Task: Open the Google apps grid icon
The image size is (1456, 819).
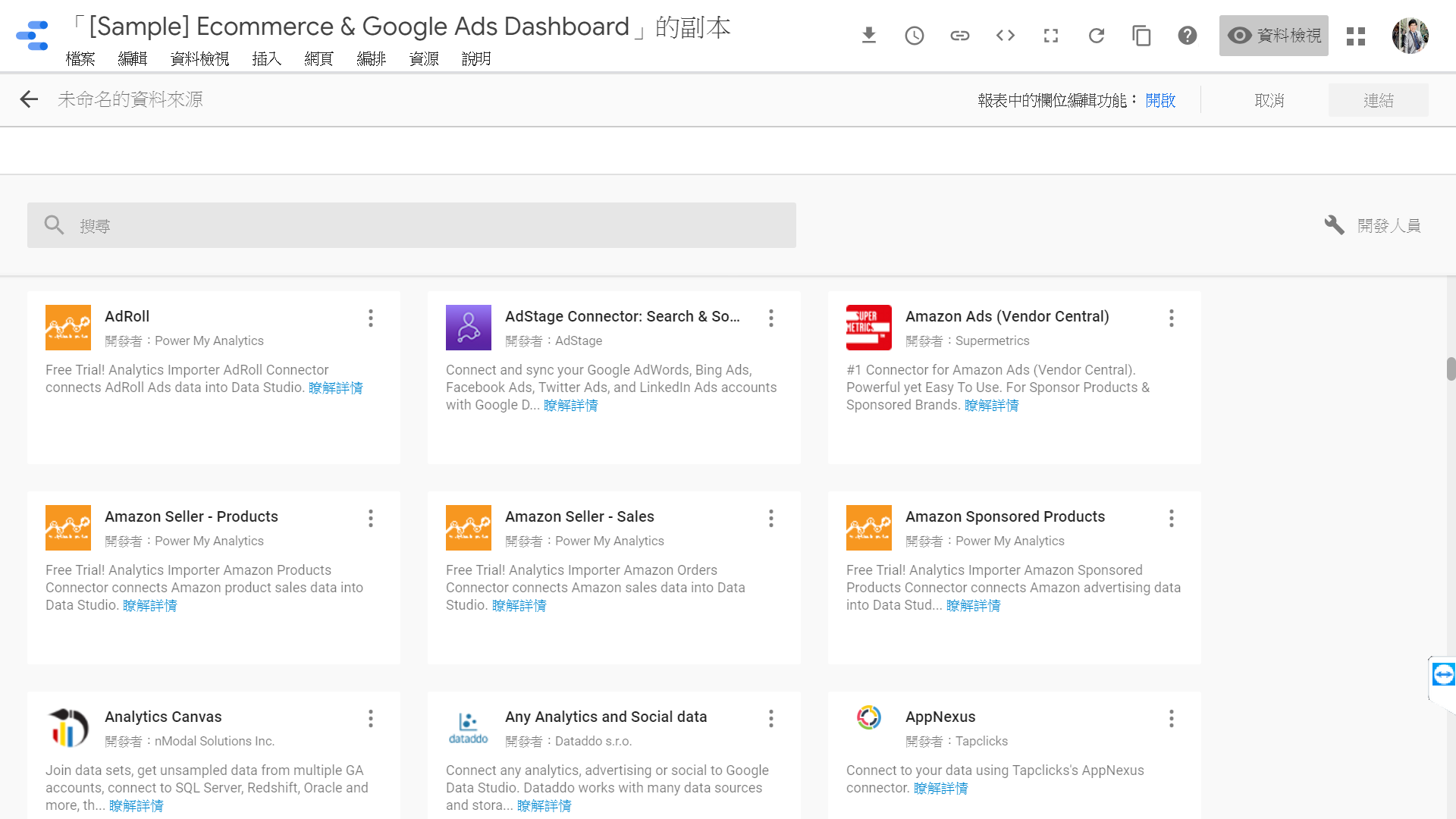Action: 1356,36
